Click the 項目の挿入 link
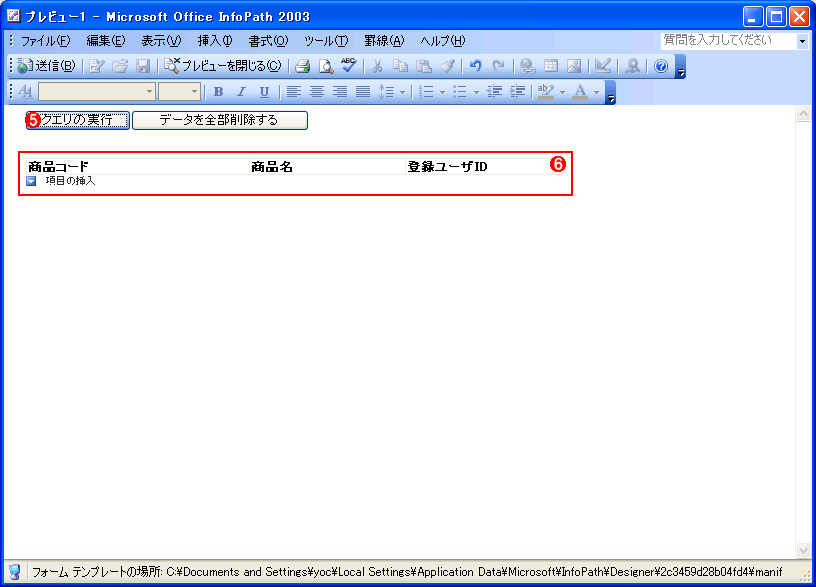Viewport: 816px width, 587px height. tap(70, 181)
